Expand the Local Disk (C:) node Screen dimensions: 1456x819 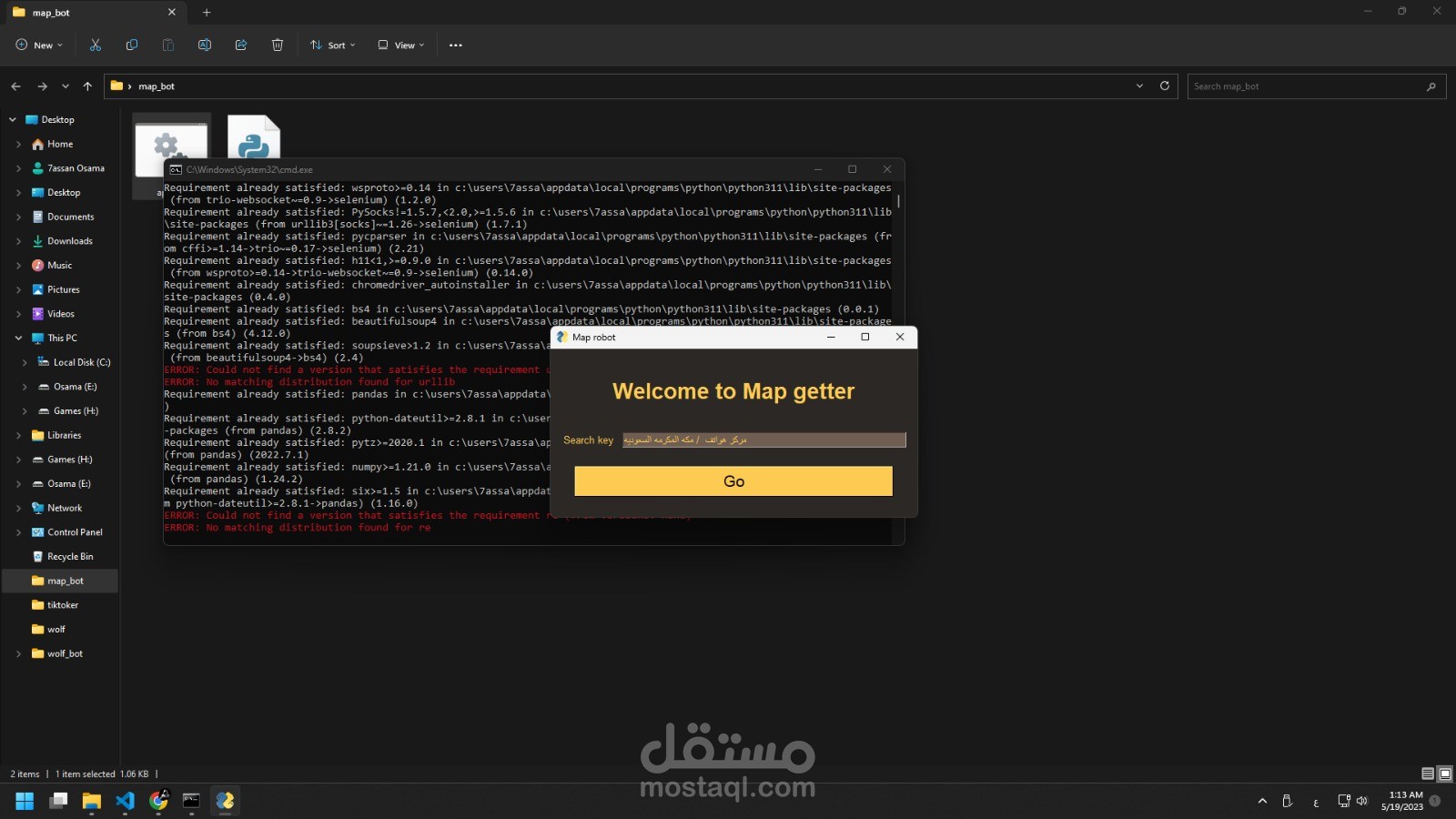coord(25,362)
